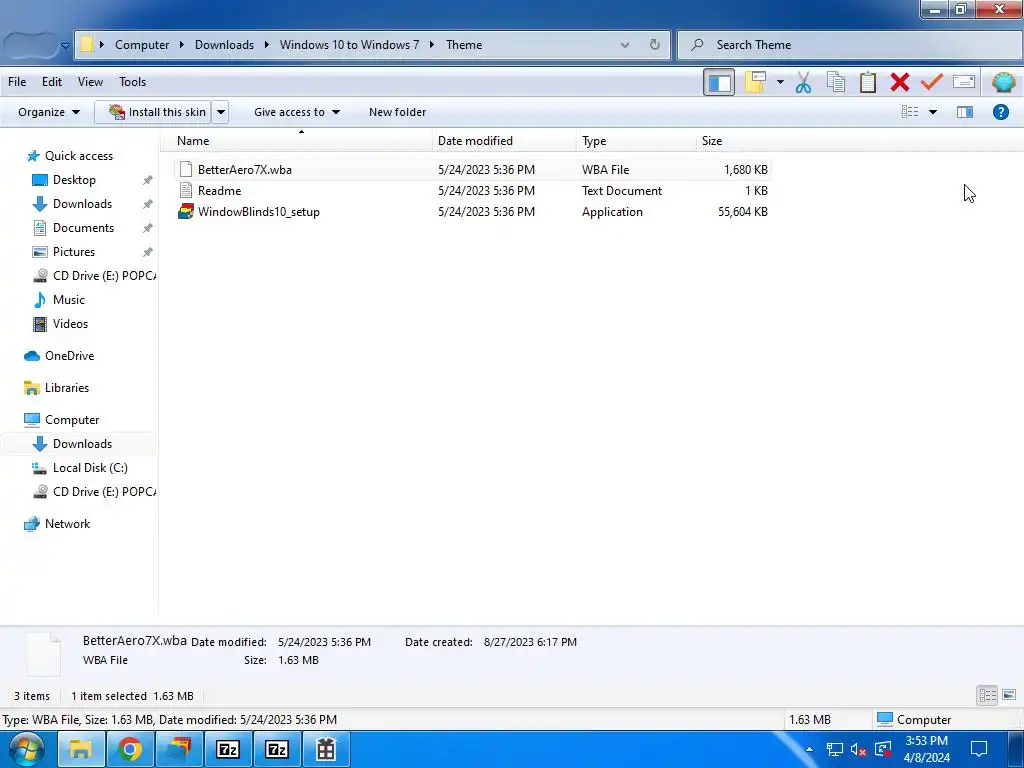Click the scissors Cut icon in toolbar

pyautogui.click(x=803, y=82)
